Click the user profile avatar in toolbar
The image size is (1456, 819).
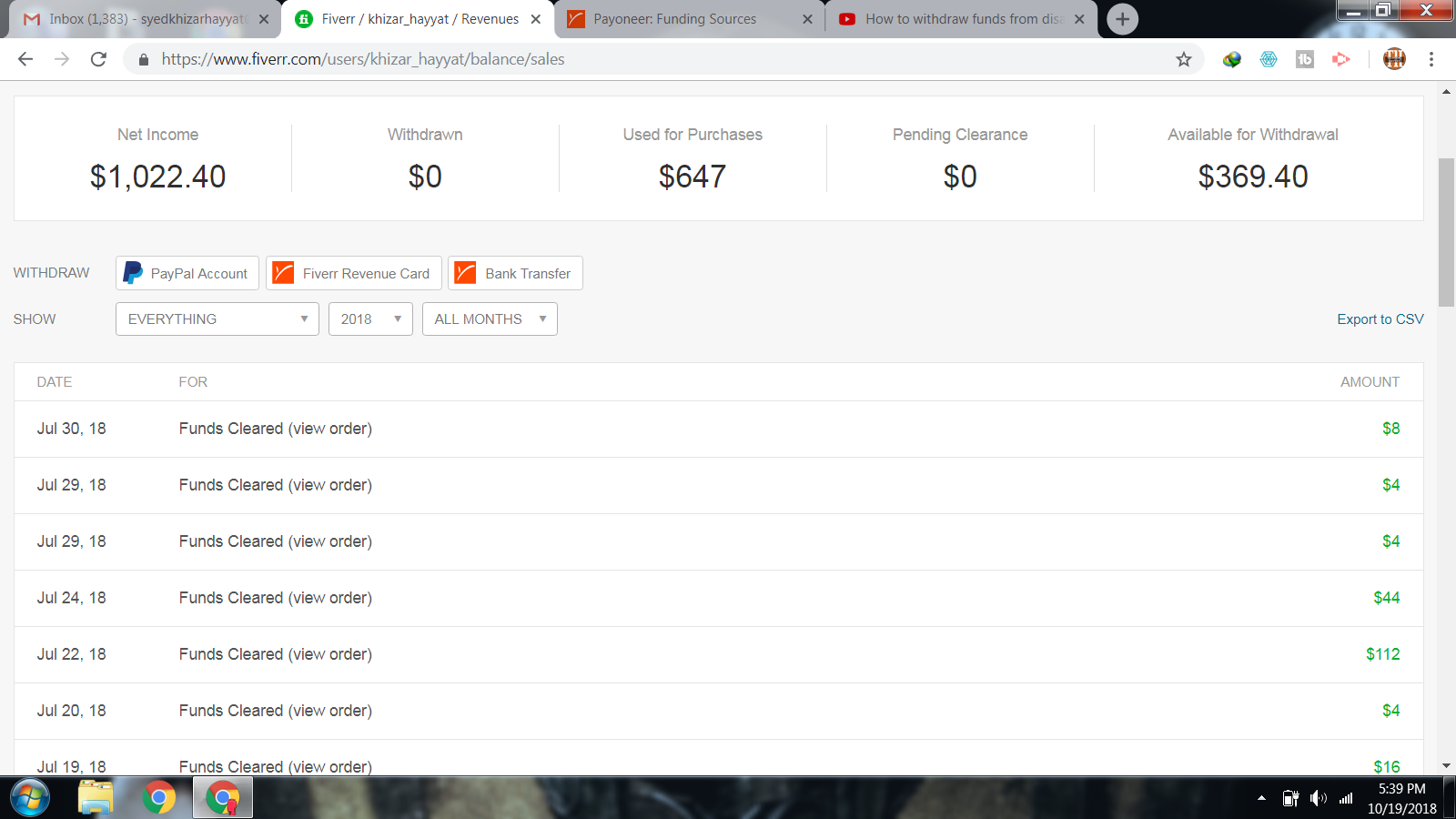click(x=1393, y=59)
